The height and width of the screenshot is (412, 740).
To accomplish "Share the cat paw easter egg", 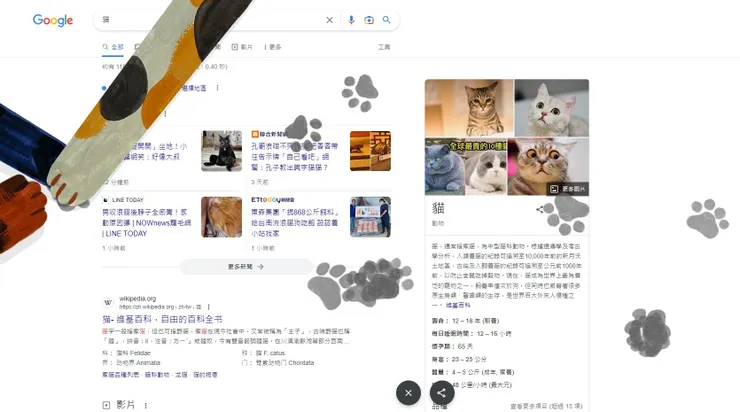I will [x=442, y=393].
